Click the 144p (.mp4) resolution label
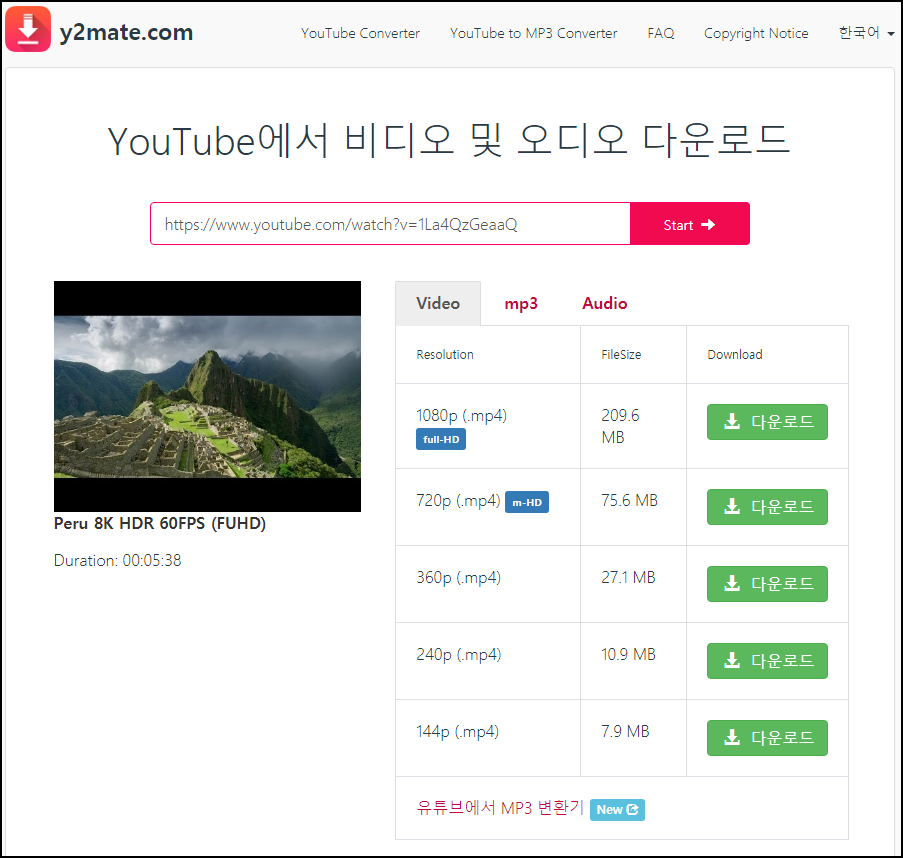Viewport: 903px width, 858px height. pos(457,732)
